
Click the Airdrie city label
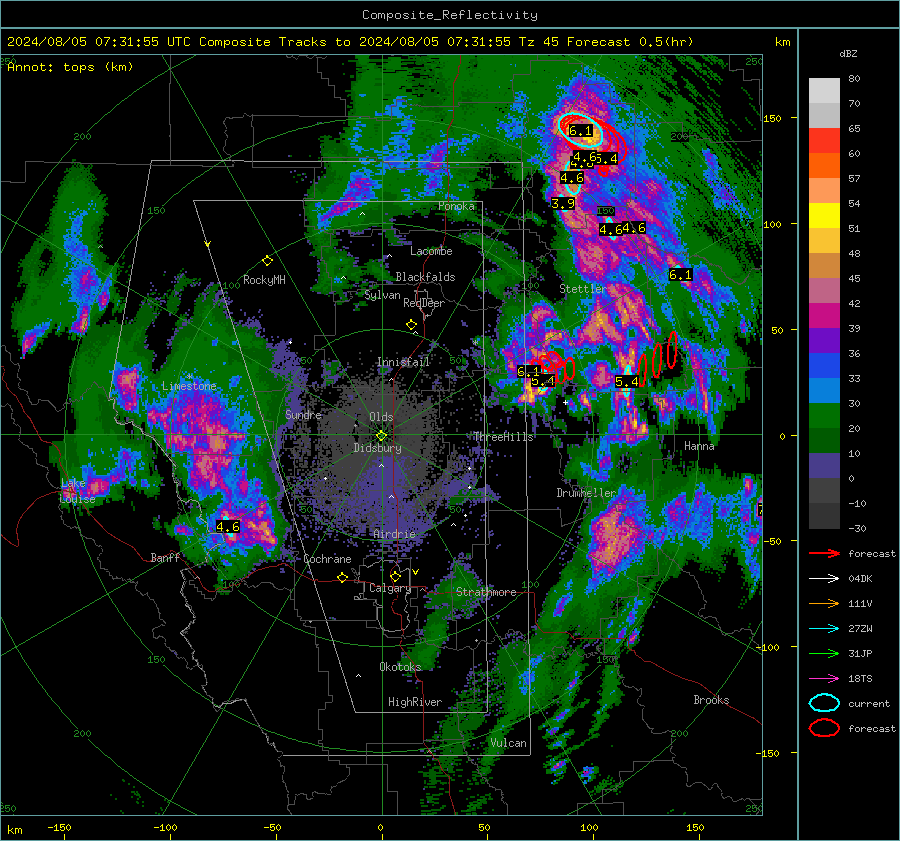tap(394, 534)
